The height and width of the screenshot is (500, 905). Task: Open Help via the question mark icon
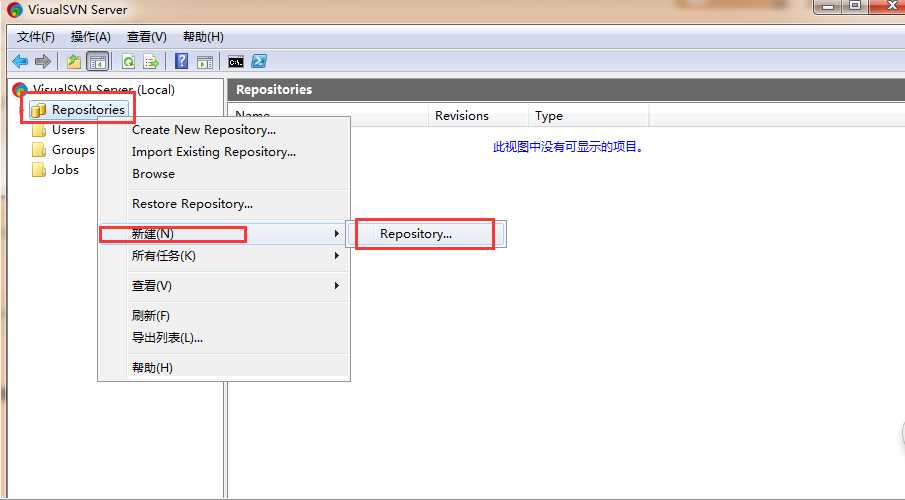click(181, 61)
